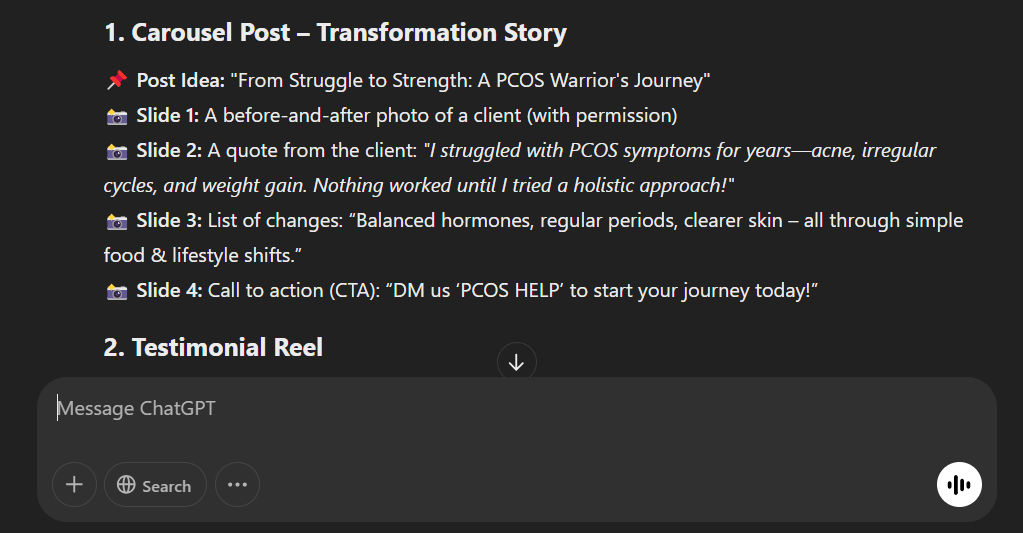Jump to bottom with the down-arrow button
The image size is (1023, 533).
517,362
